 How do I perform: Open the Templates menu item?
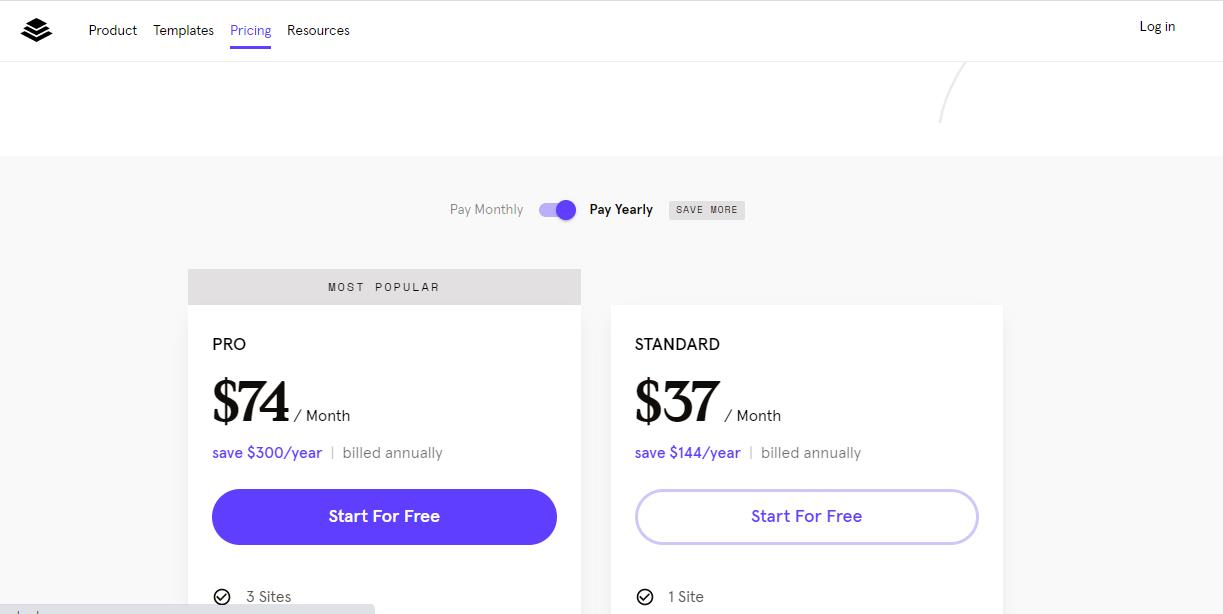coord(183,30)
